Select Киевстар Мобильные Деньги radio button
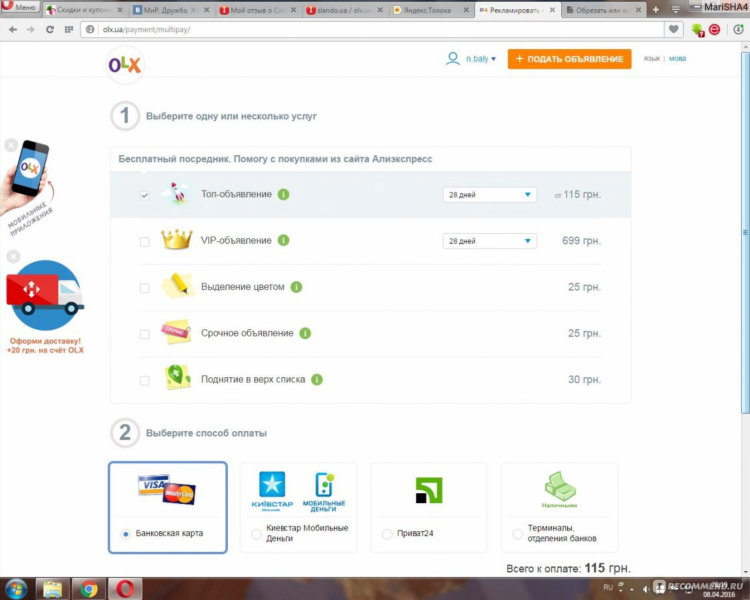Screen dimensions: 750x600 (256, 533)
